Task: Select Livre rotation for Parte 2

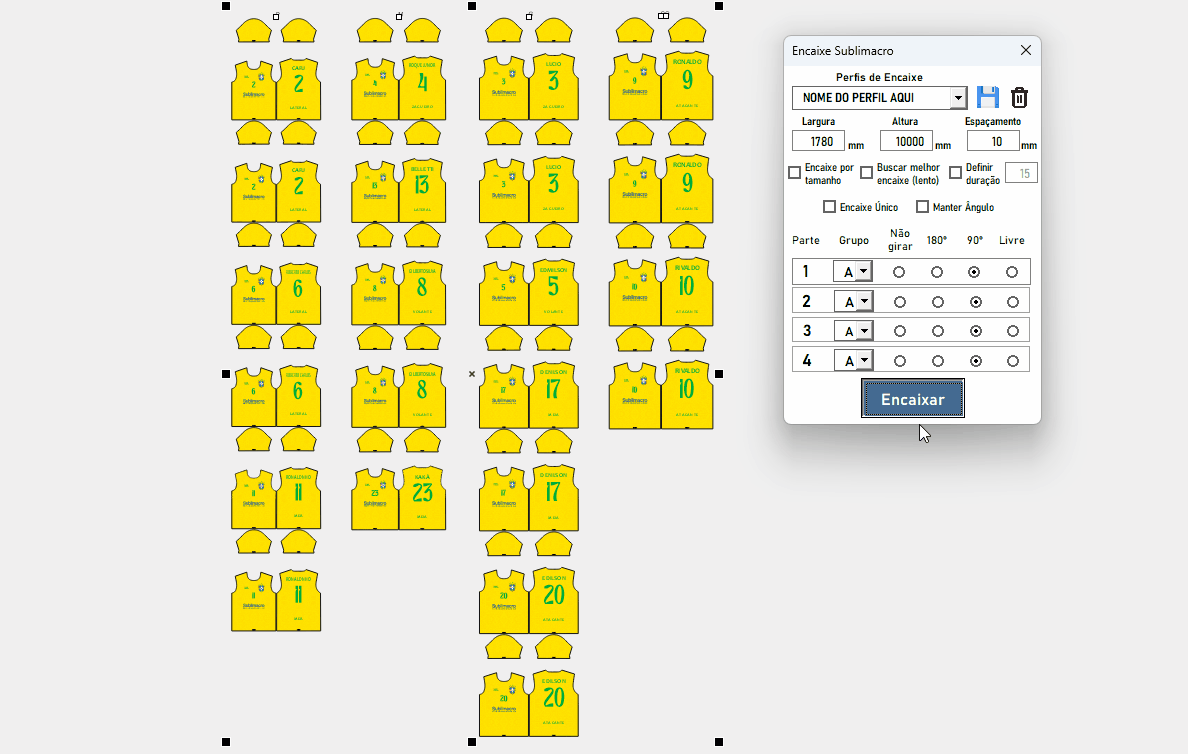Action: pos(1013,302)
